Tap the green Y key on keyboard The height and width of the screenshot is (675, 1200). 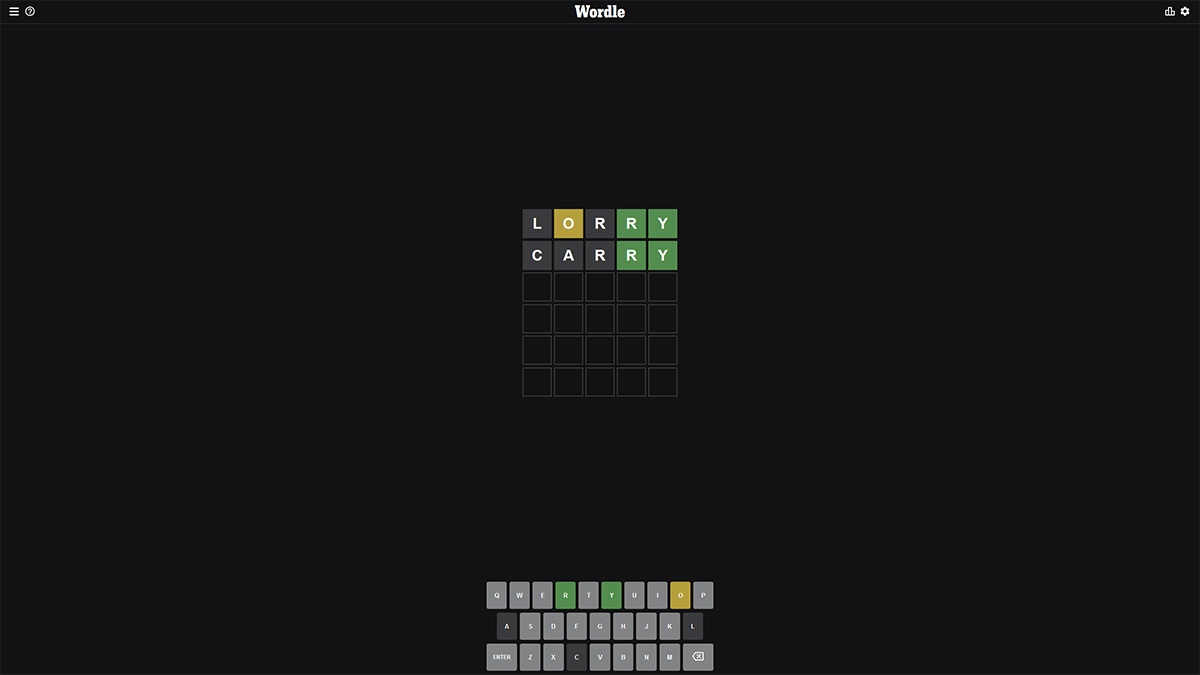point(611,595)
